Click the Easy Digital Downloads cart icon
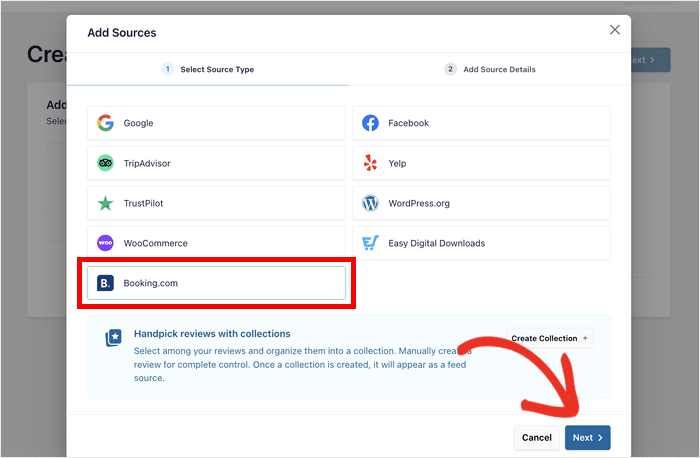Screen dimensions: 700x458 pos(370,243)
